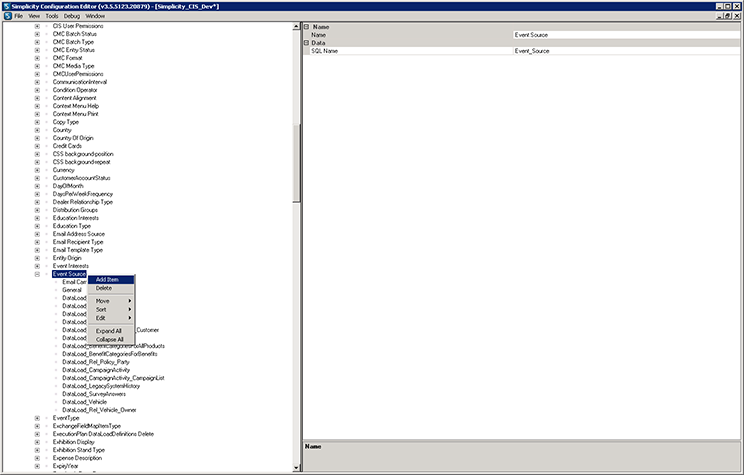744x475 pixels.
Task: Collapse the Name property category
Action: pyautogui.click(x=307, y=27)
